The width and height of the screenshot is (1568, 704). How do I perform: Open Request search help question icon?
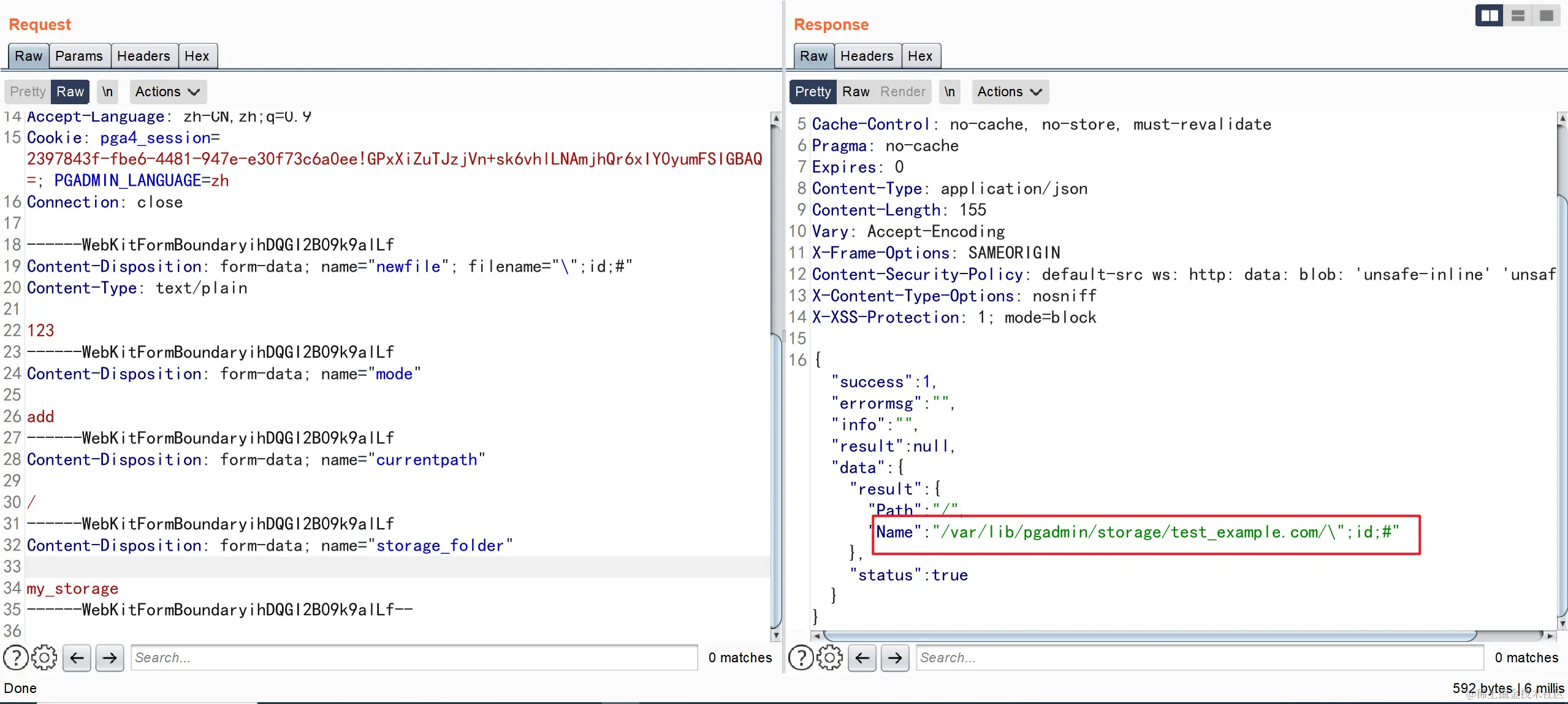16,657
